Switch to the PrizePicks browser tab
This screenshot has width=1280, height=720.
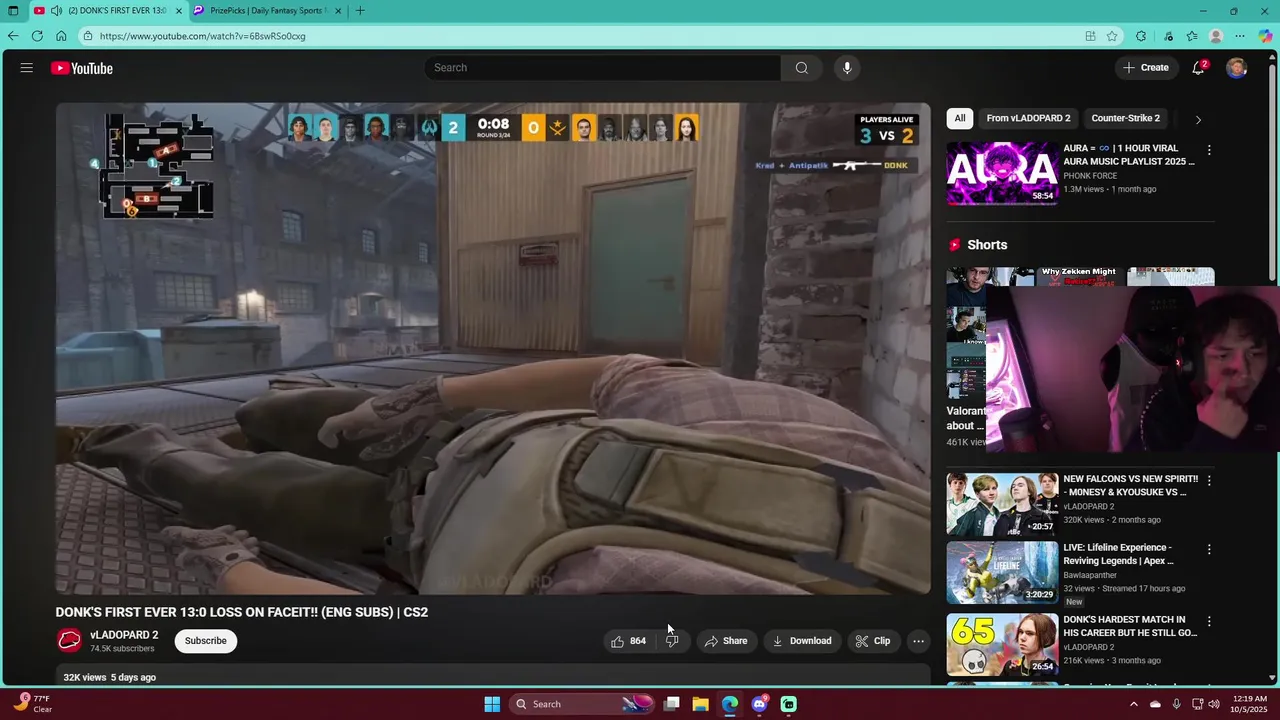(x=266, y=11)
